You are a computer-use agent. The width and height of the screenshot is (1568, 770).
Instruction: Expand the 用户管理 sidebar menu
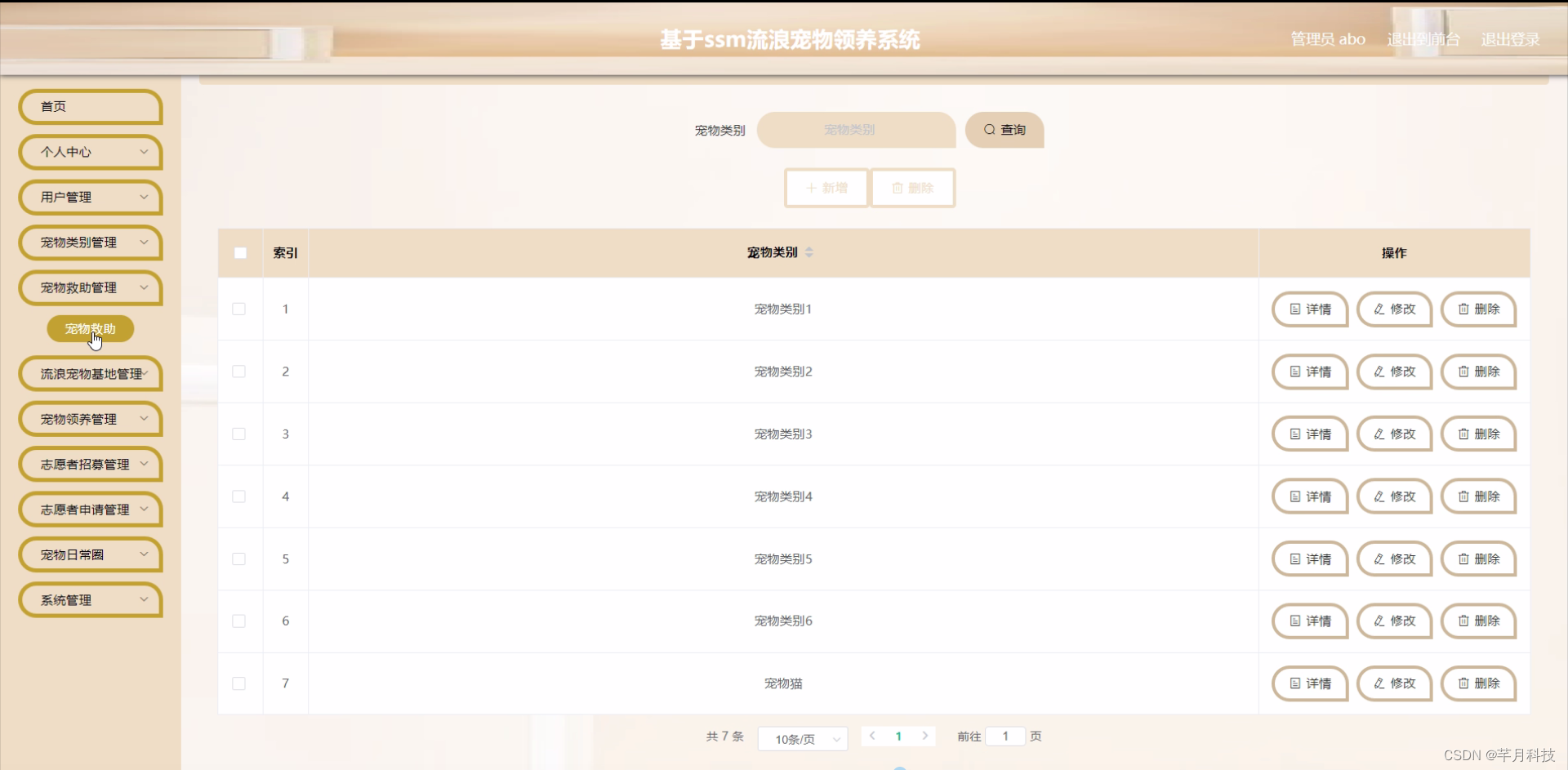click(x=90, y=198)
